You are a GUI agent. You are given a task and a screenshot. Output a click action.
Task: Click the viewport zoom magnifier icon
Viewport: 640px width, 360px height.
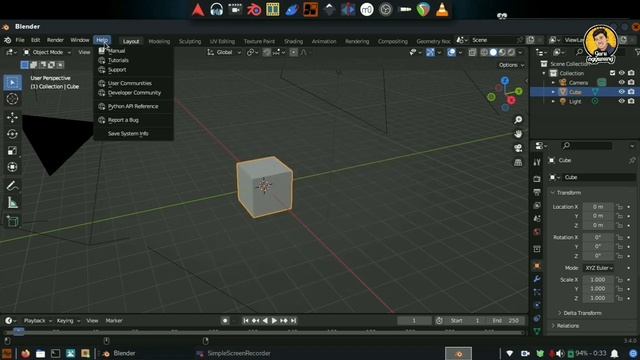[518, 120]
